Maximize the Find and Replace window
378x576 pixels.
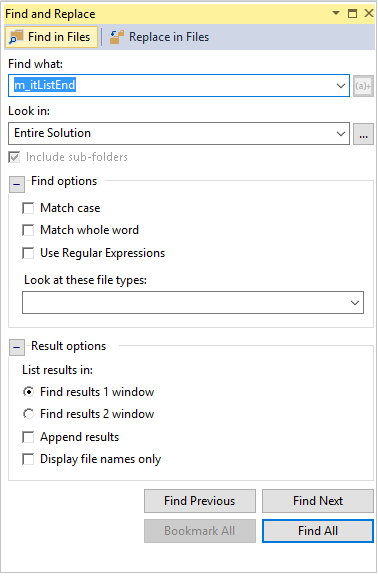(x=352, y=14)
